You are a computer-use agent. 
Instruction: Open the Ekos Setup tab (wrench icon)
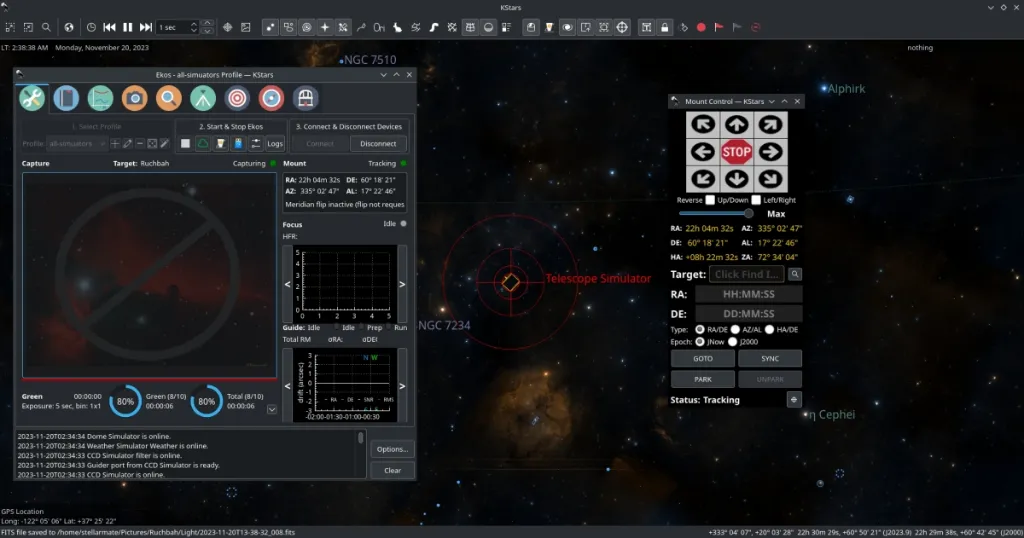click(31, 99)
